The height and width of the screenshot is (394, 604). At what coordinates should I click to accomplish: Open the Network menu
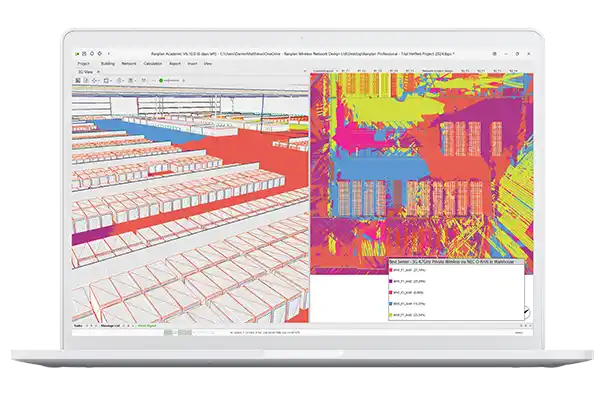129,64
